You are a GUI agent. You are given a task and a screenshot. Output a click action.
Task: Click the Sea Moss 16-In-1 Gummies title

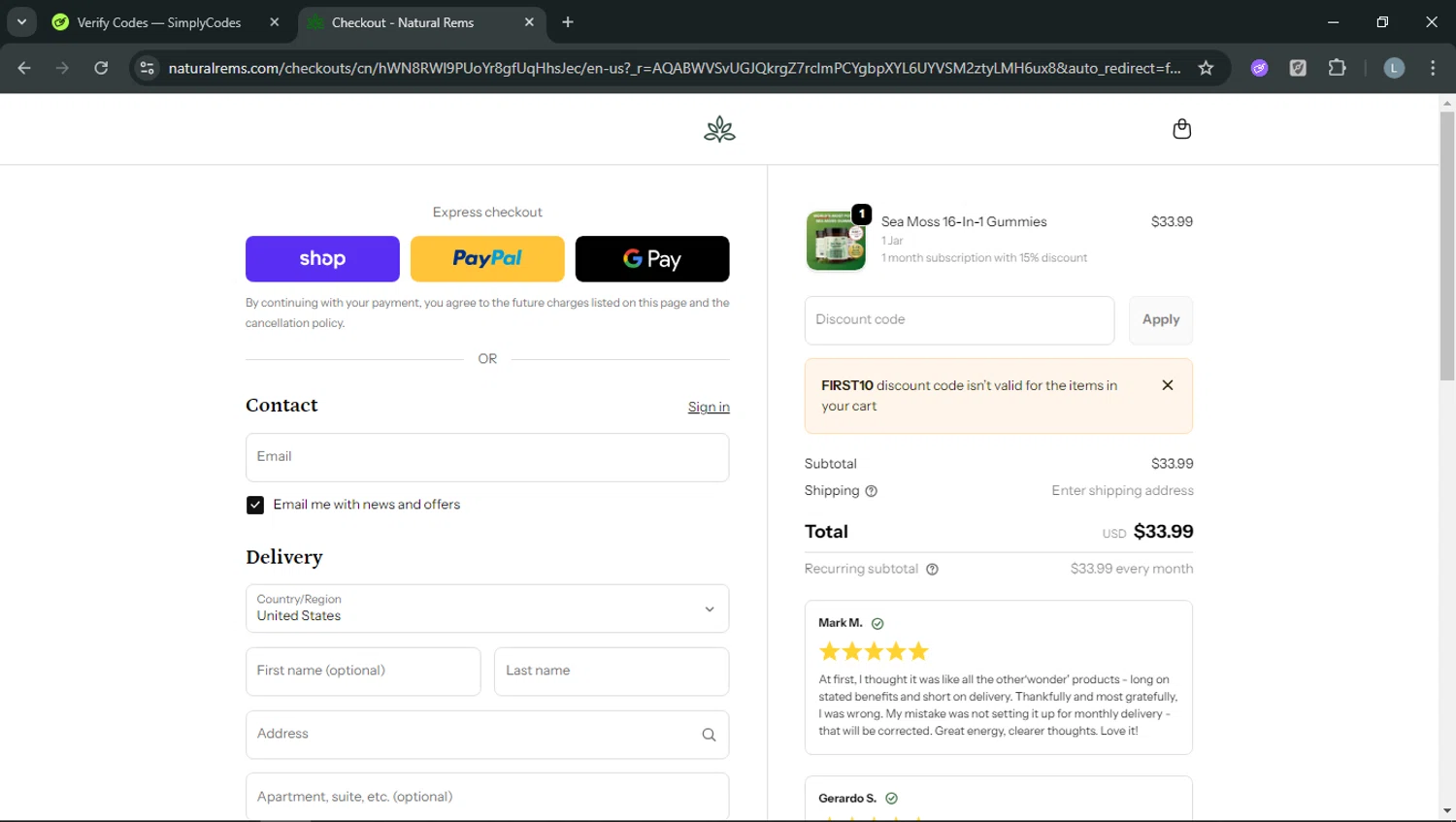point(964,222)
